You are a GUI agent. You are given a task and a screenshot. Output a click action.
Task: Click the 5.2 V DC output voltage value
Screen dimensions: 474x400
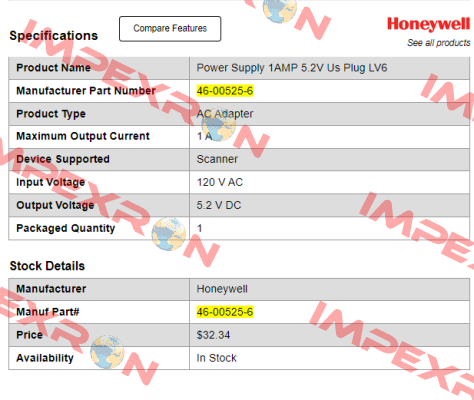pyautogui.click(x=219, y=205)
